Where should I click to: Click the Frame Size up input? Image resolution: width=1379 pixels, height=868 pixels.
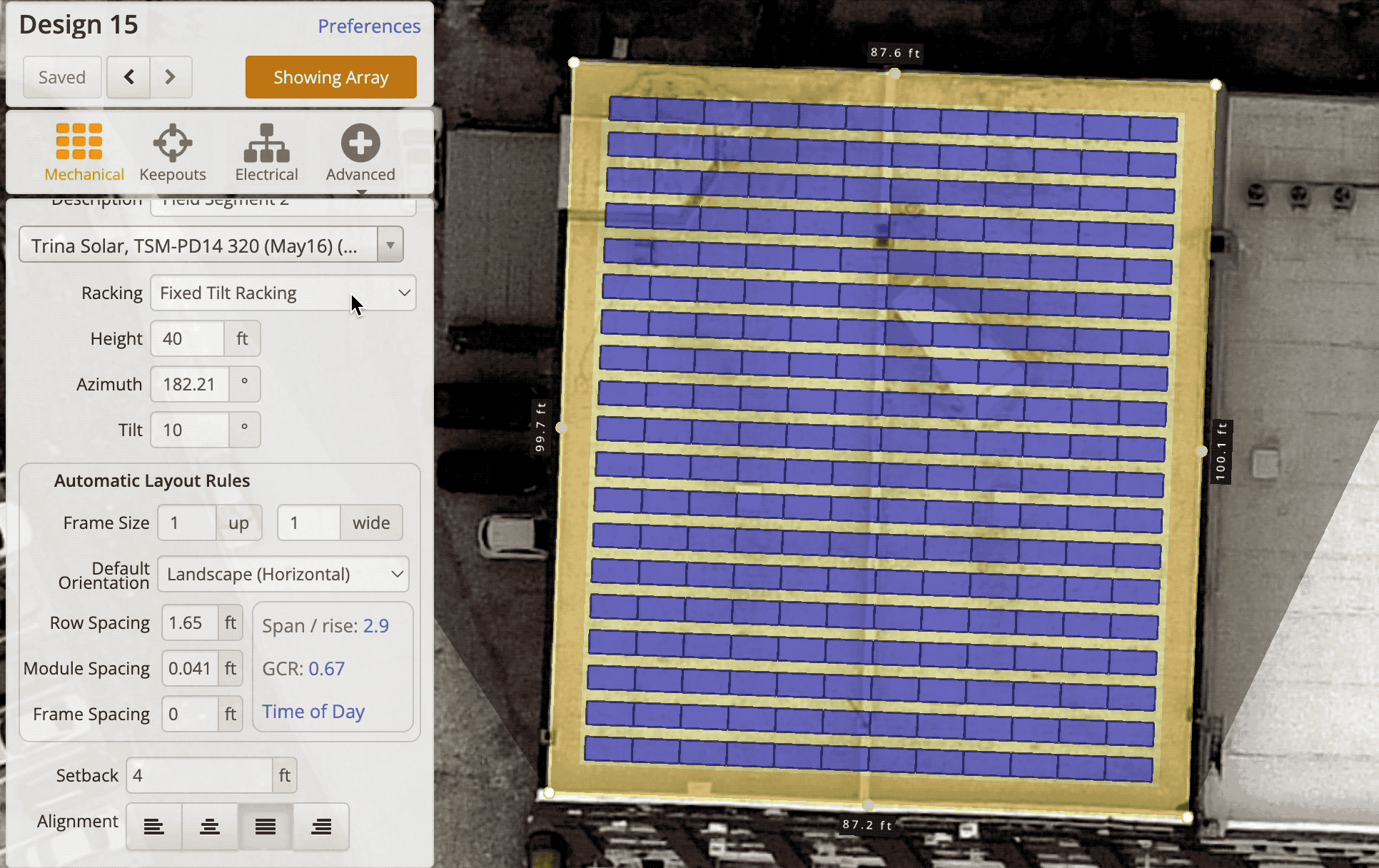click(187, 523)
